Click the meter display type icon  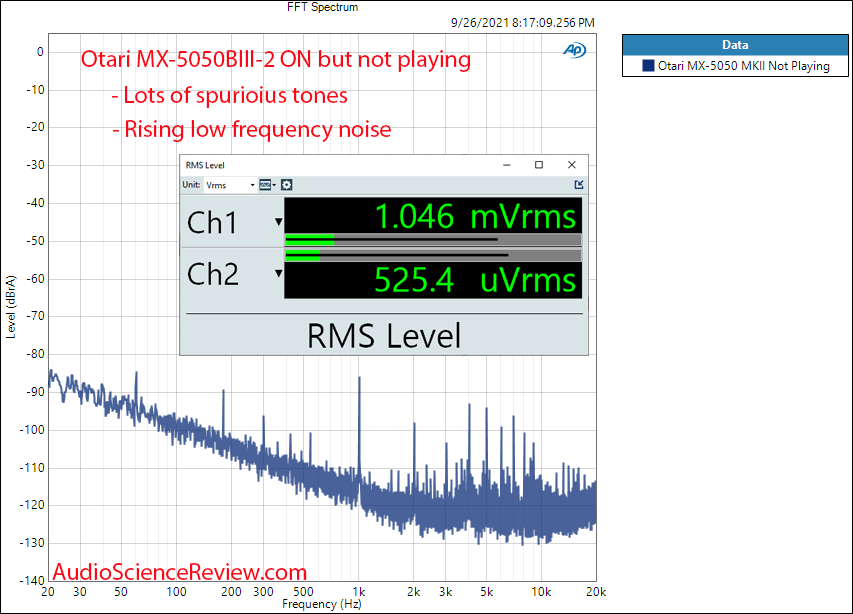click(267, 185)
